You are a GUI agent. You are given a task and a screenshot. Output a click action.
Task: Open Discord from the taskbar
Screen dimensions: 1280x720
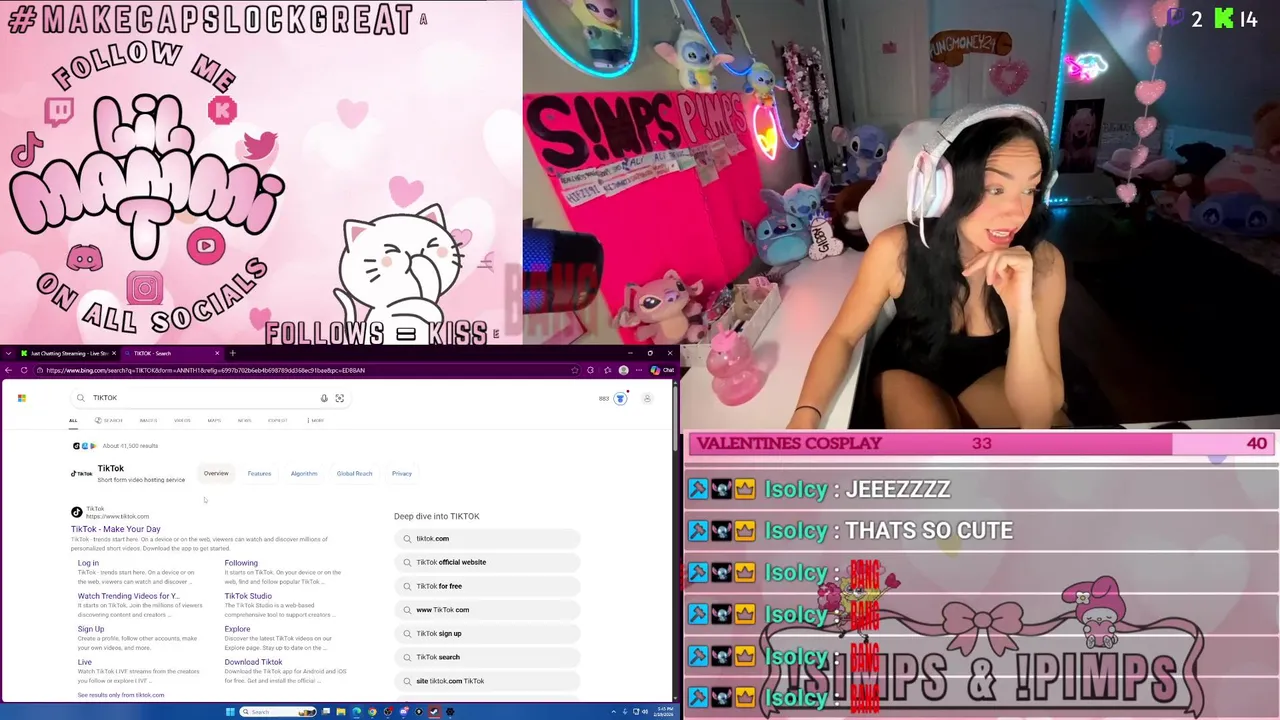(403, 712)
